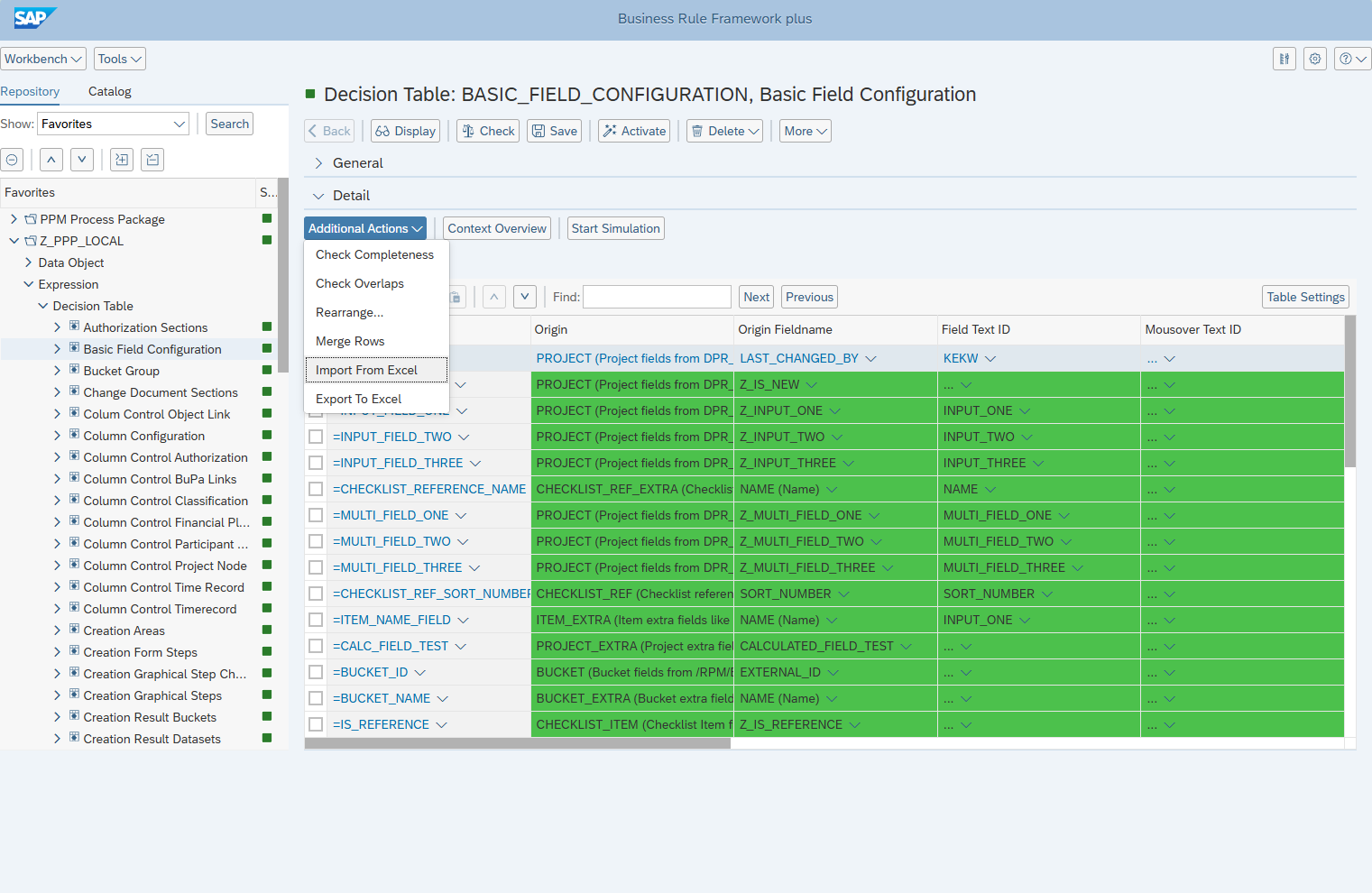Image resolution: width=1372 pixels, height=893 pixels.
Task: Tick the checkbox for the =INPUT_FIELD_TWO row
Action: pyautogui.click(x=316, y=437)
